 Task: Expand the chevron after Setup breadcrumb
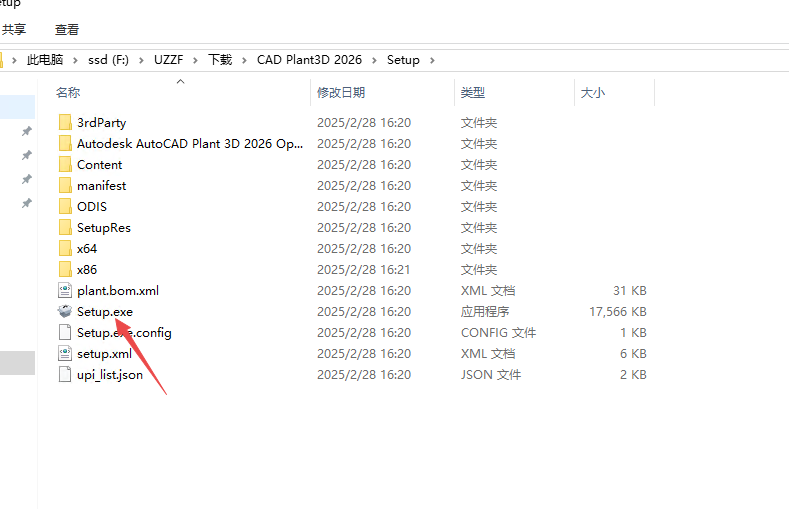pyautogui.click(x=432, y=60)
